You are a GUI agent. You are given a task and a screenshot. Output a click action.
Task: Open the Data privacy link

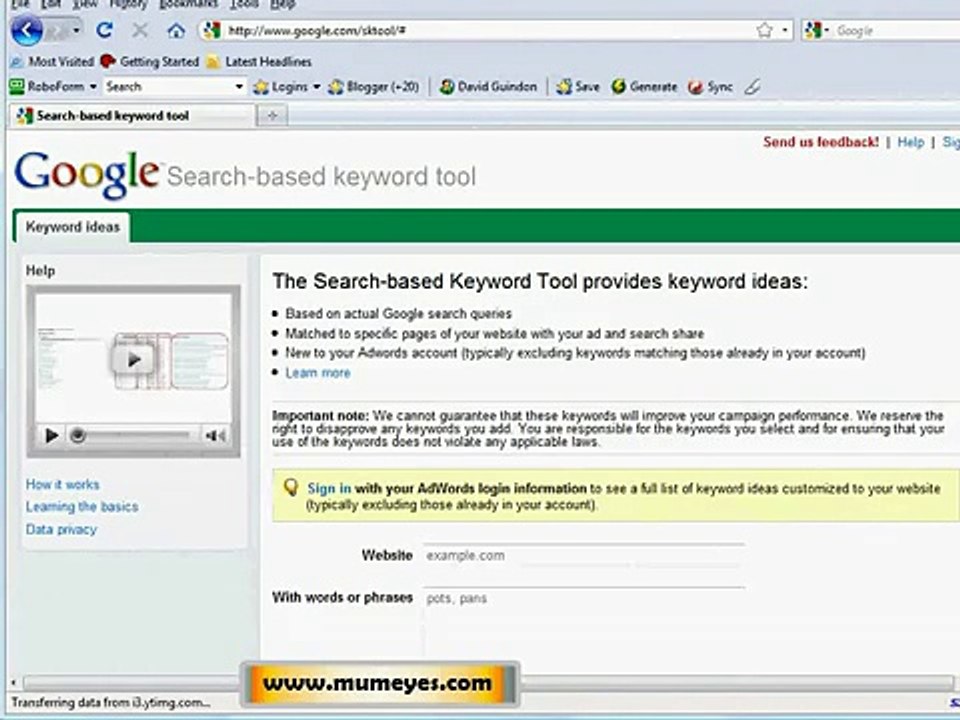pyautogui.click(x=61, y=529)
